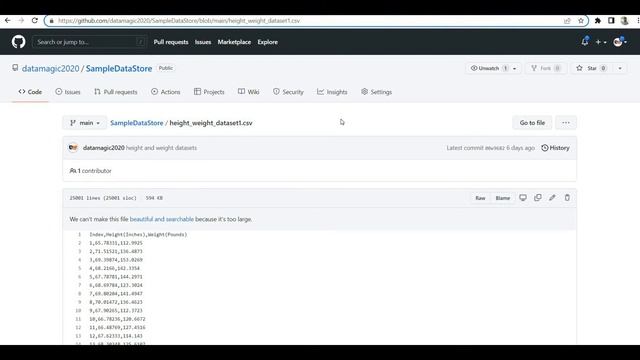The height and width of the screenshot is (360, 640).
Task: Open the commit author datamagic2020 link
Action: point(104,148)
